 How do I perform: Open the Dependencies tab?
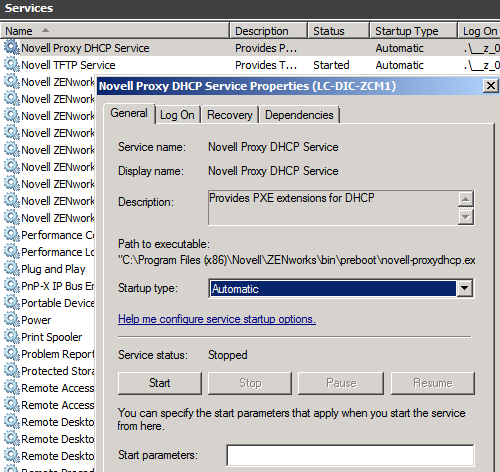299,115
